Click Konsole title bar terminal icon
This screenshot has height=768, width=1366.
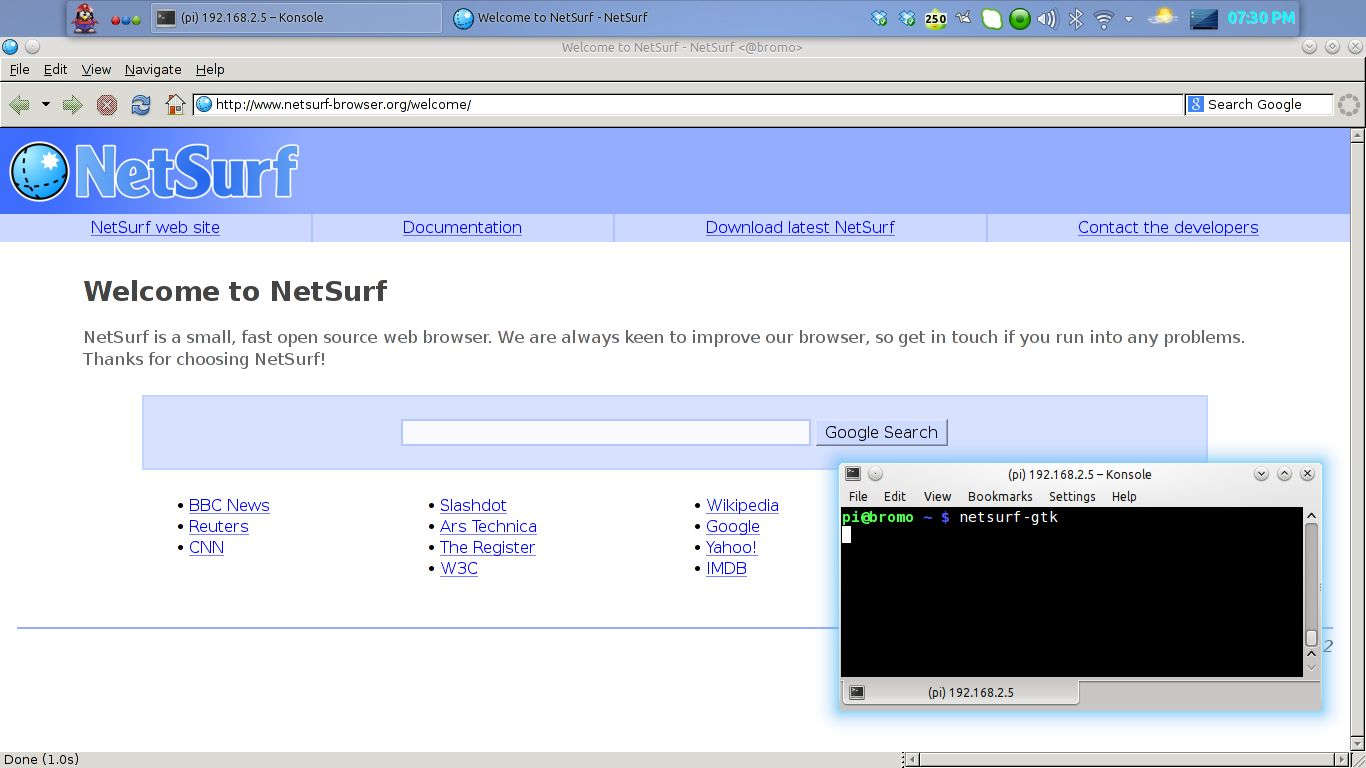tap(852, 474)
